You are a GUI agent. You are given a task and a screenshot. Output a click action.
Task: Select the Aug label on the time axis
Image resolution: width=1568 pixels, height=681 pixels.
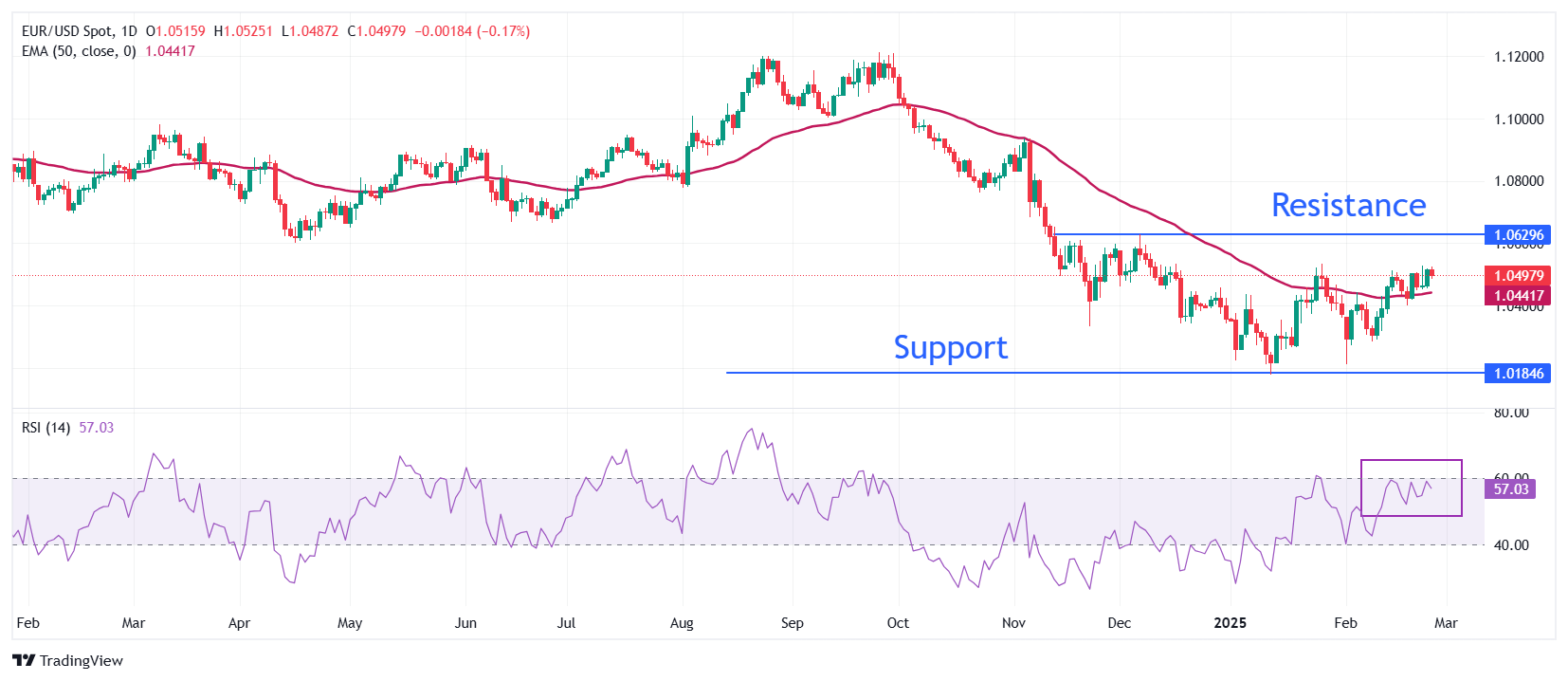click(x=682, y=623)
